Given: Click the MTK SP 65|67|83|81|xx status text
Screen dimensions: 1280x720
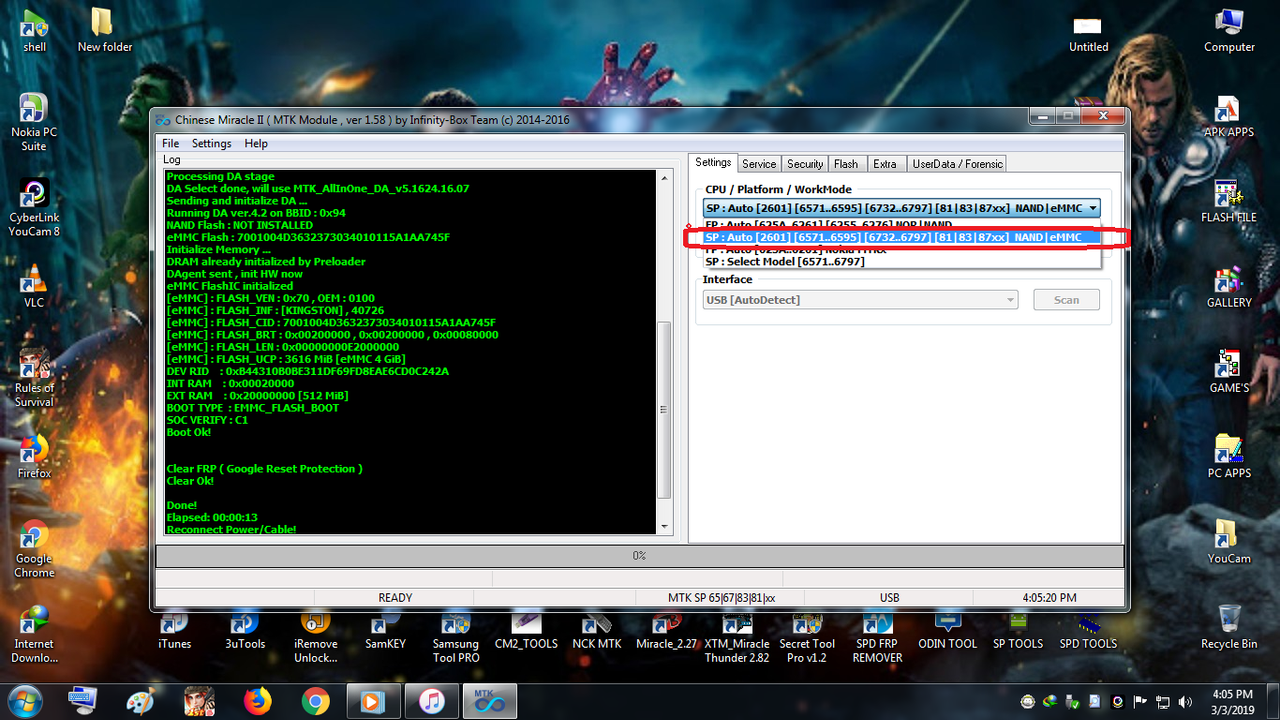Looking at the screenshot, I should coord(722,598).
